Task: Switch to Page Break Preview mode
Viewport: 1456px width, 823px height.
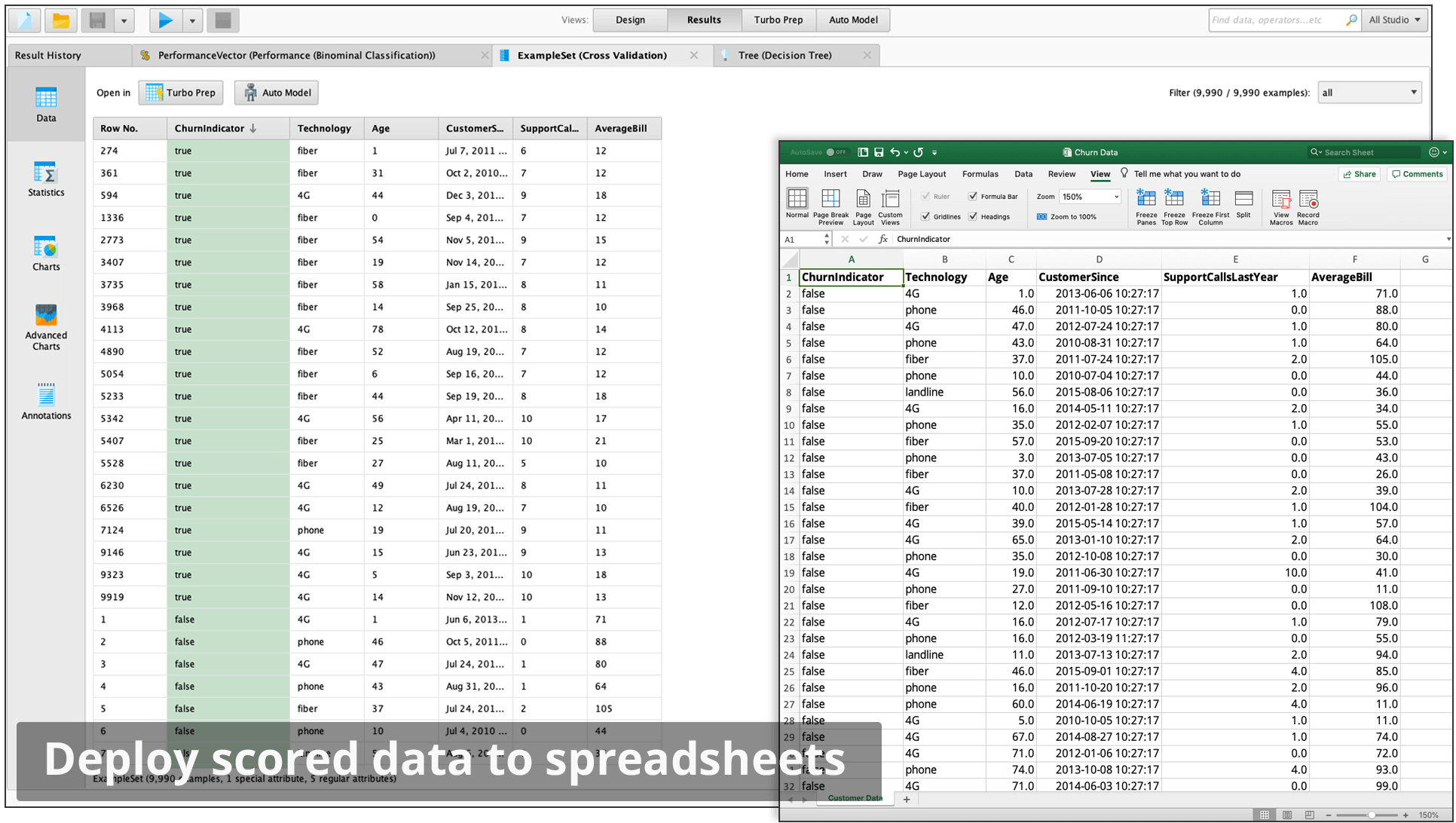Action: coord(830,205)
